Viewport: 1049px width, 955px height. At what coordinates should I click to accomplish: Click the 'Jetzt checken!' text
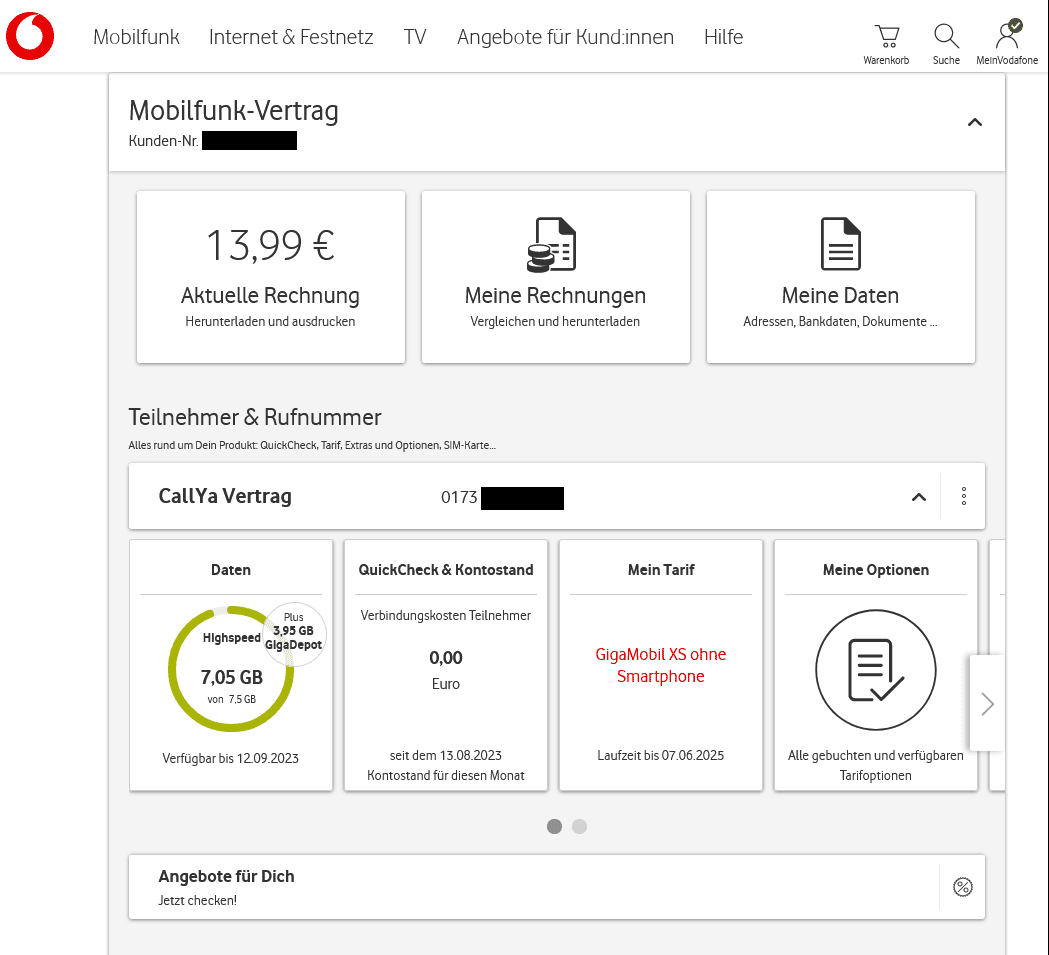tap(197, 900)
